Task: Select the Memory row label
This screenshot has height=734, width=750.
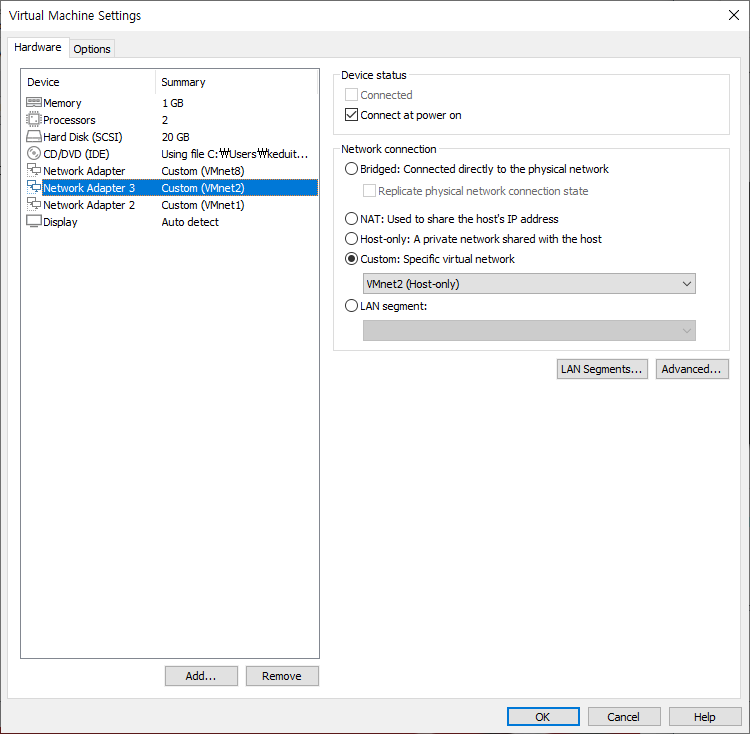Action: click(x=62, y=103)
